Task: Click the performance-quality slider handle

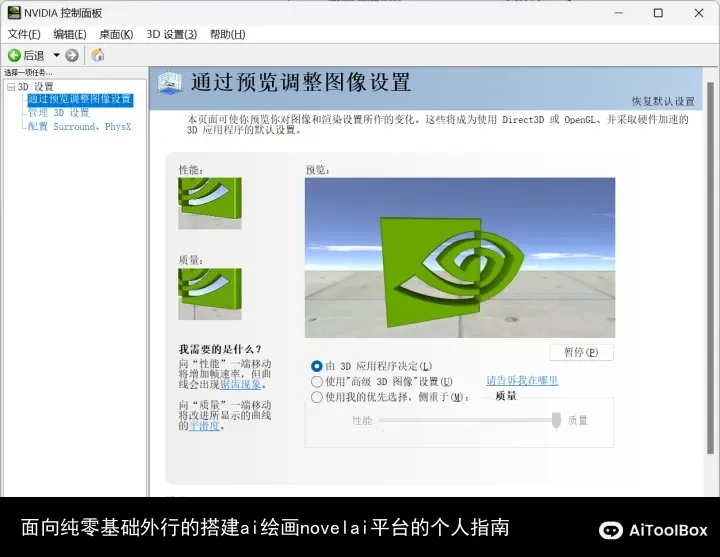Action: tap(556, 420)
